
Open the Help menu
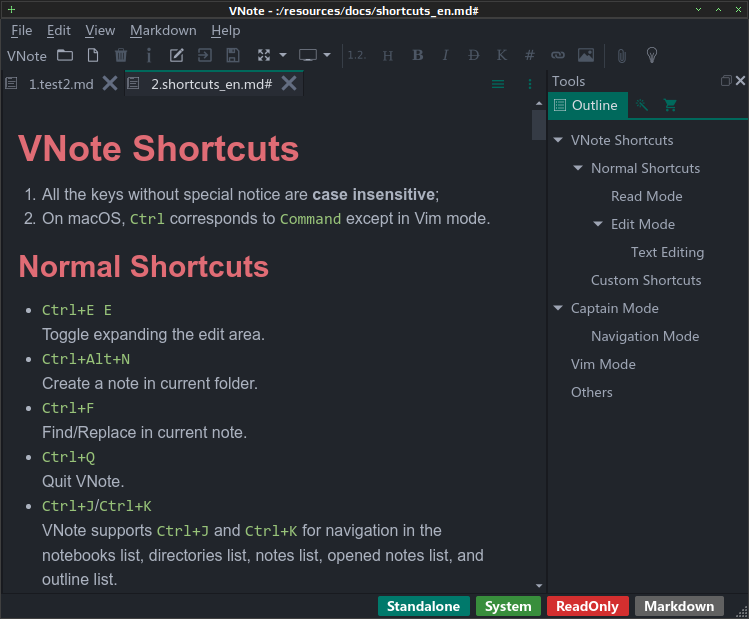(225, 31)
